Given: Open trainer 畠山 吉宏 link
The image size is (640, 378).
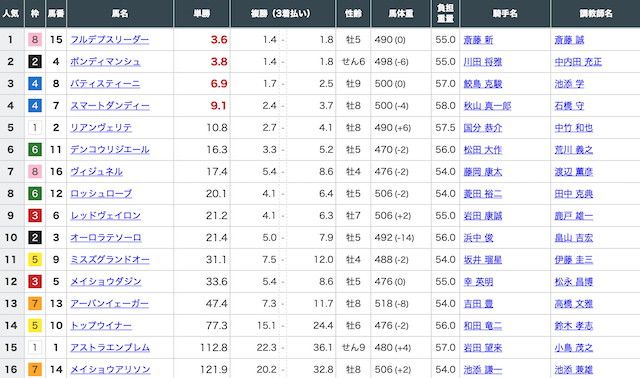Looking at the screenshot, I should click(573, 238).
